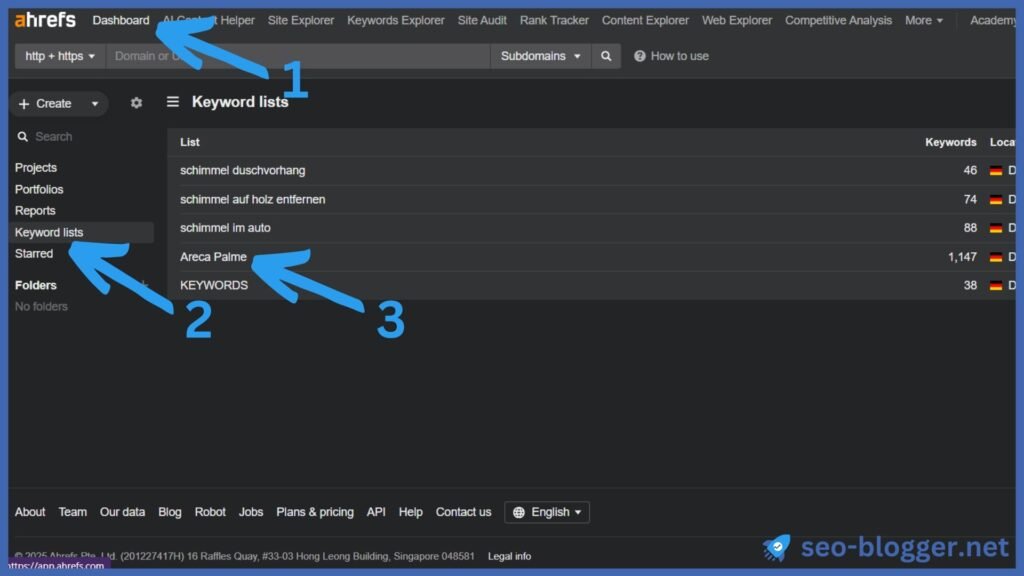Click the List column header
This screenshot has width=1024, height=576.
(190, 142)
